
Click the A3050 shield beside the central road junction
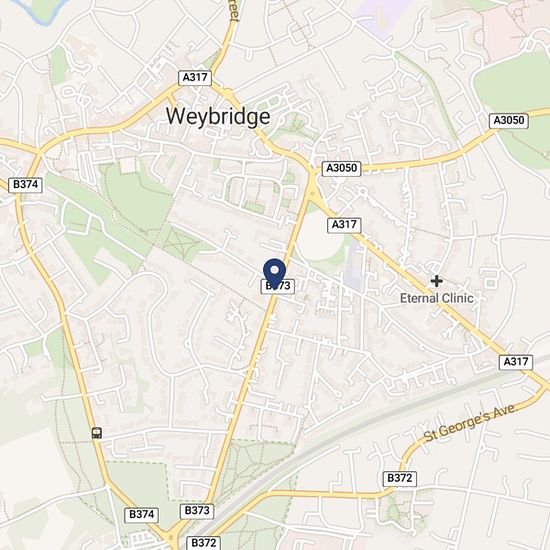[342, 168]
